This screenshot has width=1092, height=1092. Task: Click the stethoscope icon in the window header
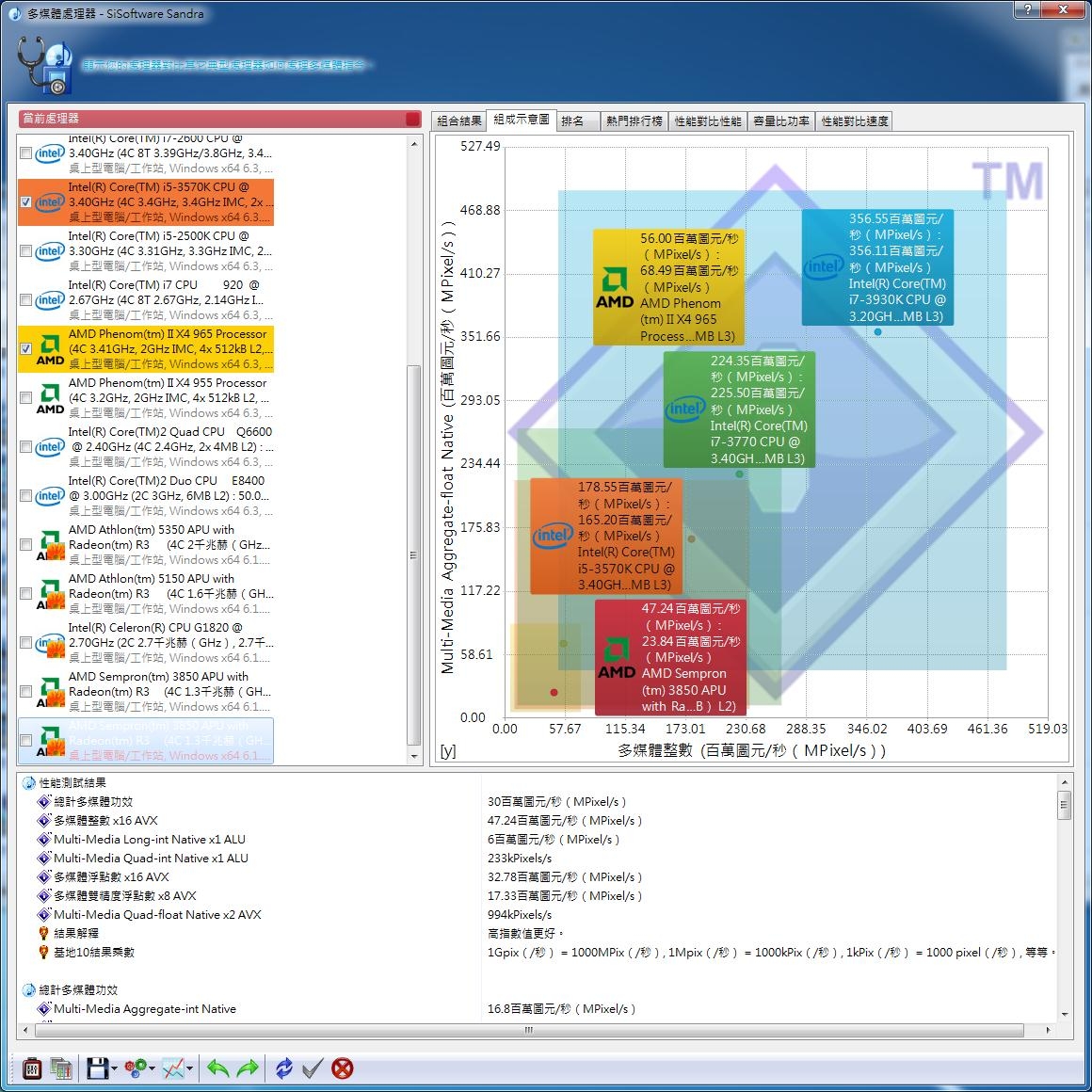point(44,65)
